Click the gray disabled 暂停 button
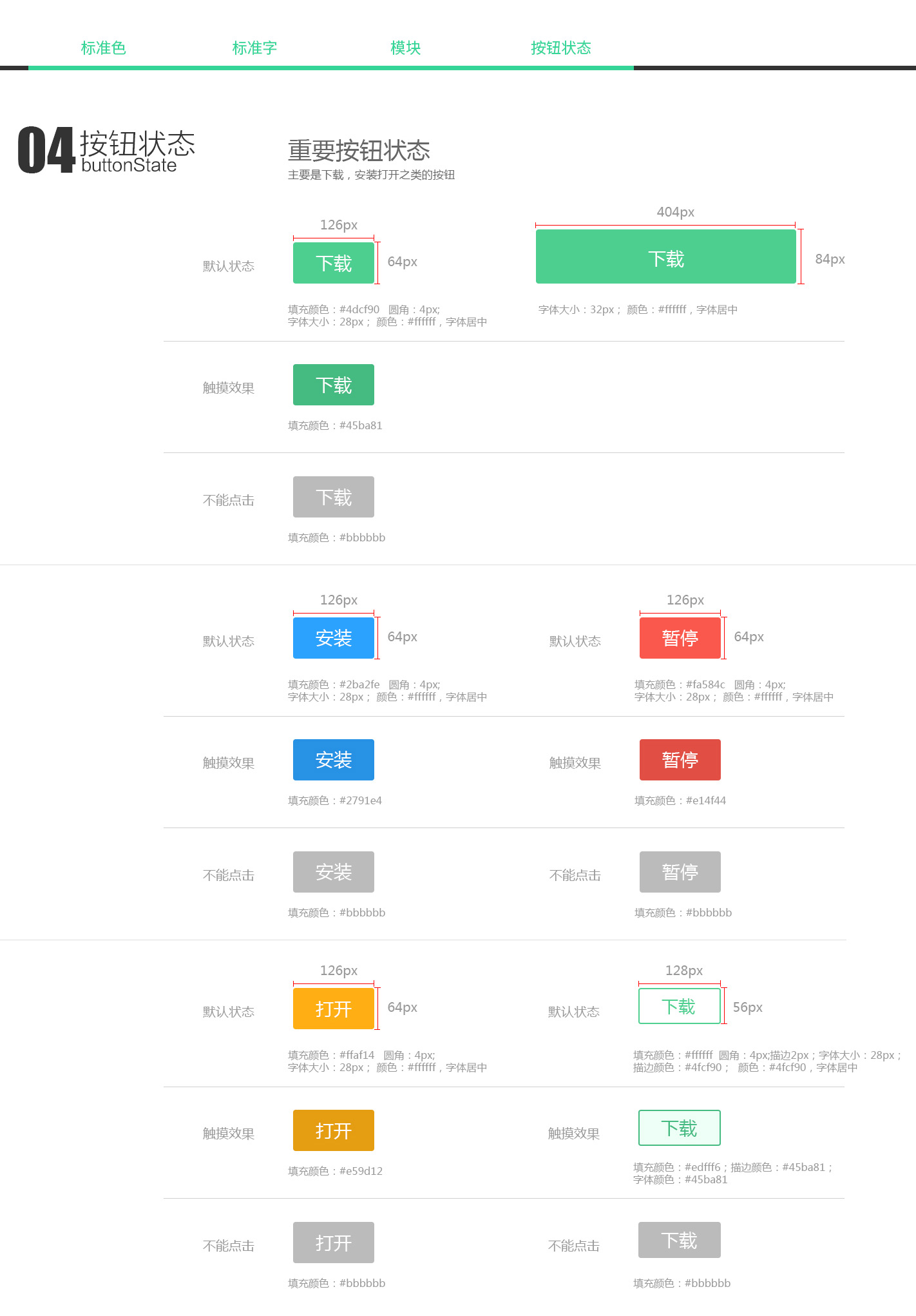916x1316 pixels. click(x=680, y=872)
